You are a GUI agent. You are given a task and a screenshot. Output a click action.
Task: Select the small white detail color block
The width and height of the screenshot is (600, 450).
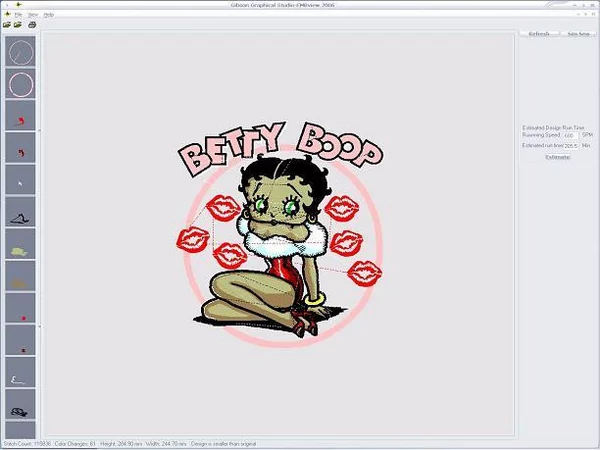point(20,180)
